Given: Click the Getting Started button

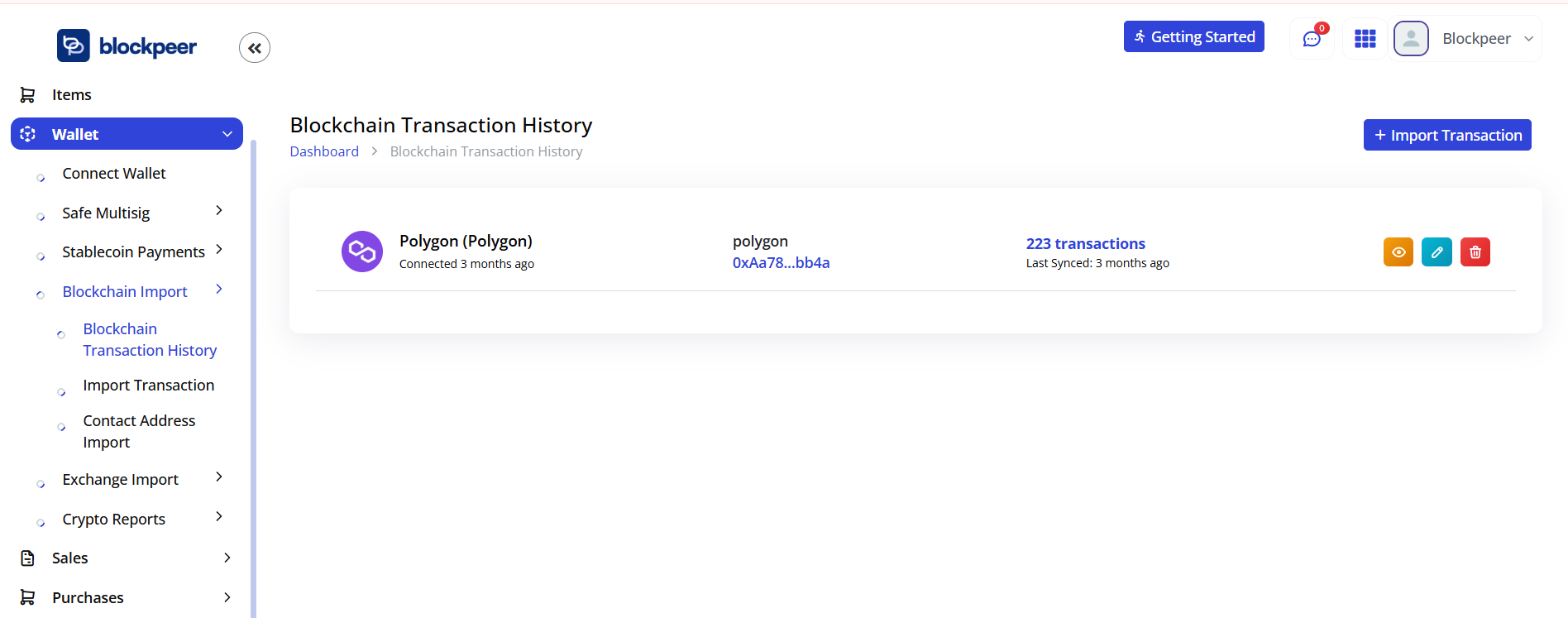Looking at the screenshot, I should point(1193,36).
